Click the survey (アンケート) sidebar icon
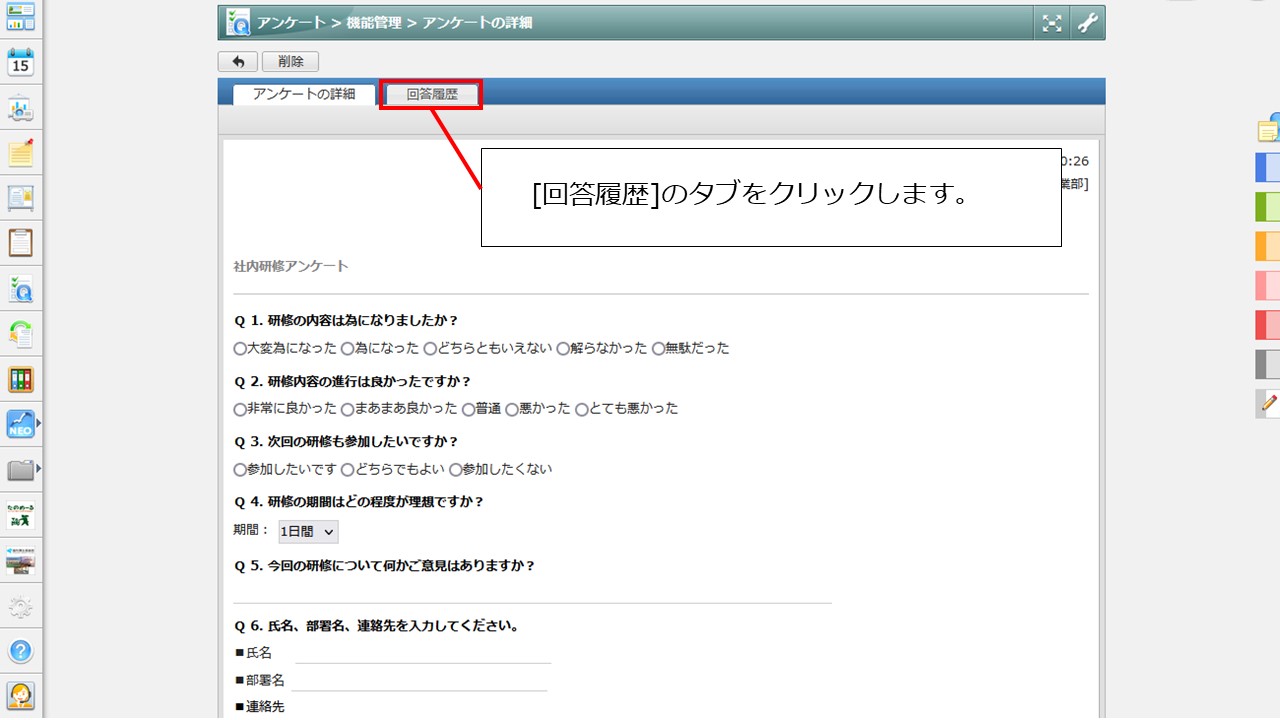The height and width of the screenshot is (720, 1280). tap(21, 288)
